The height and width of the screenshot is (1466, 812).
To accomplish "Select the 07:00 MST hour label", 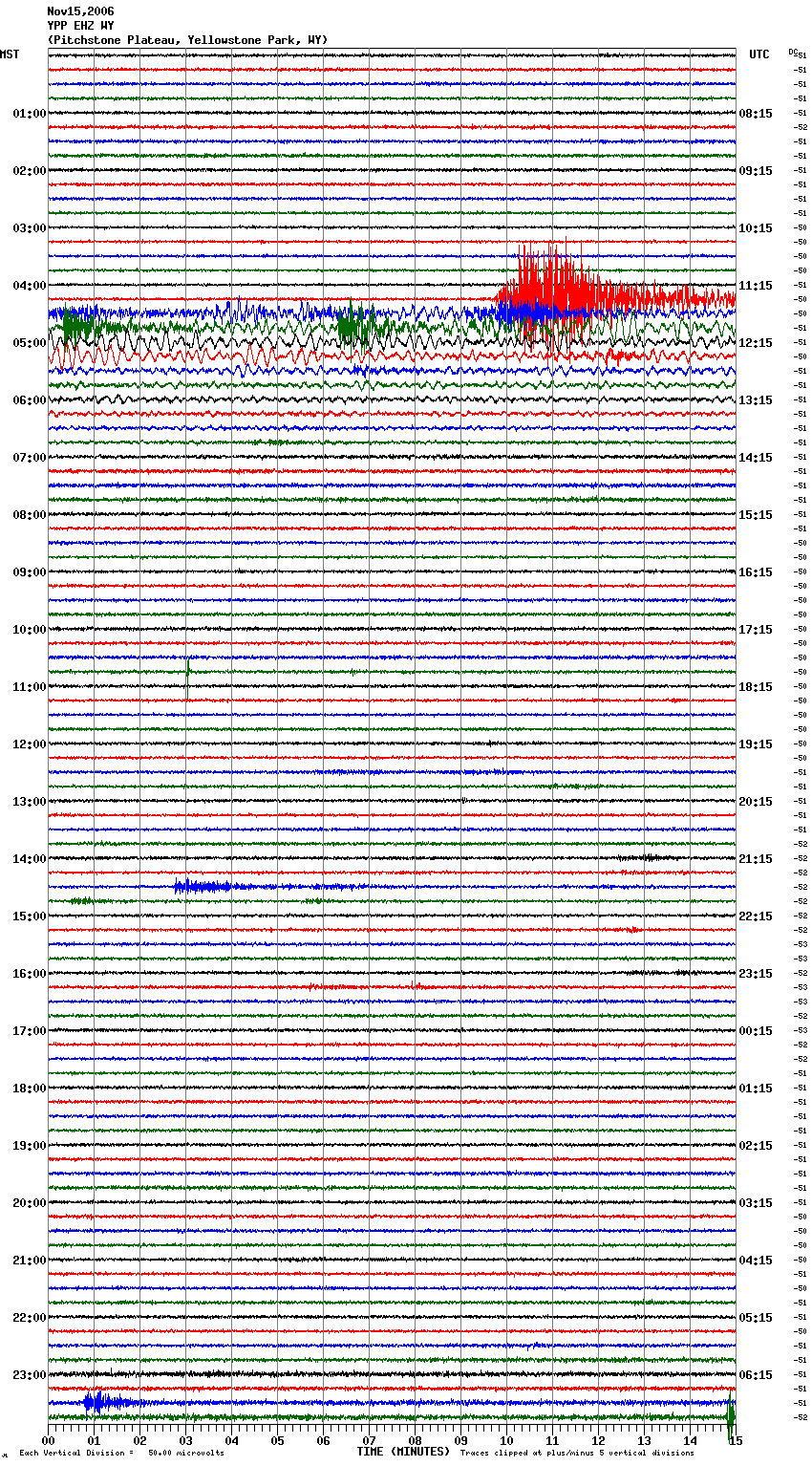I will click(x=30, y=458).
